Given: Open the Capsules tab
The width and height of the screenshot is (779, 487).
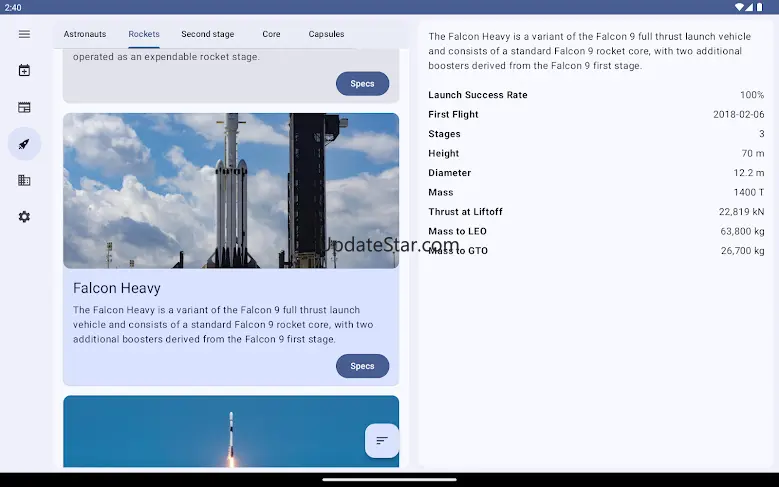Looking at the screenshot, I should (x=326, y=34).
